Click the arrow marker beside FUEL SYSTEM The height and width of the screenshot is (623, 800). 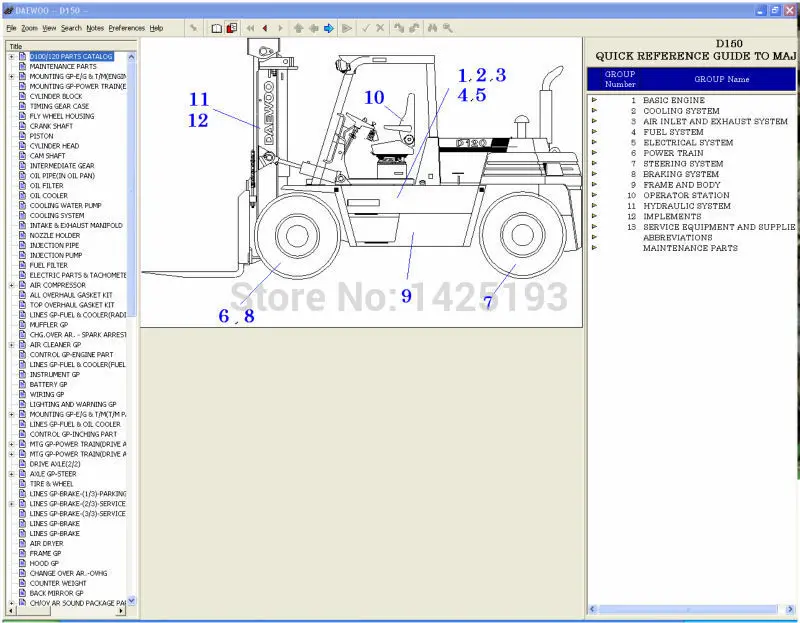(x=594, y=132)
